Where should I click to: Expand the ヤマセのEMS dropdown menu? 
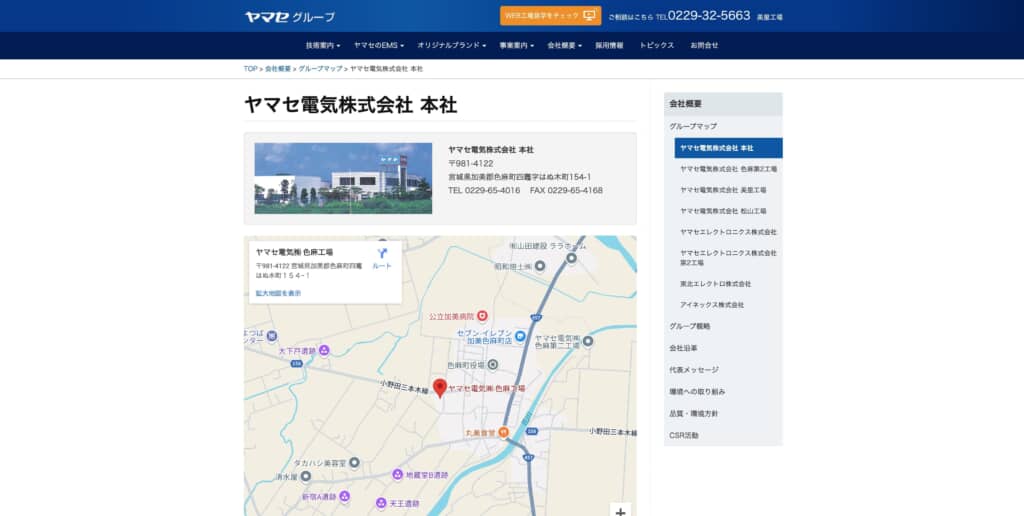coord(379,46)
